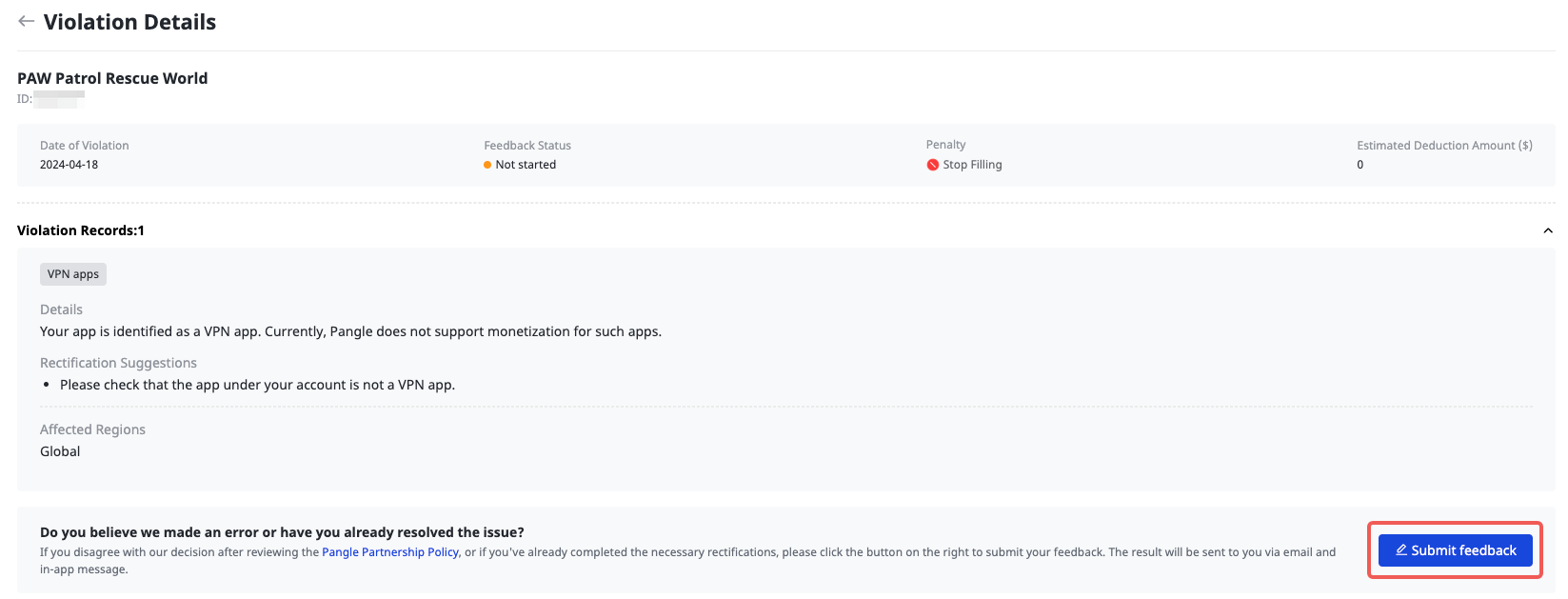Click the orange Not started status dot
The height and width of the screenshot is (599, 1568).
click(487, 165)
